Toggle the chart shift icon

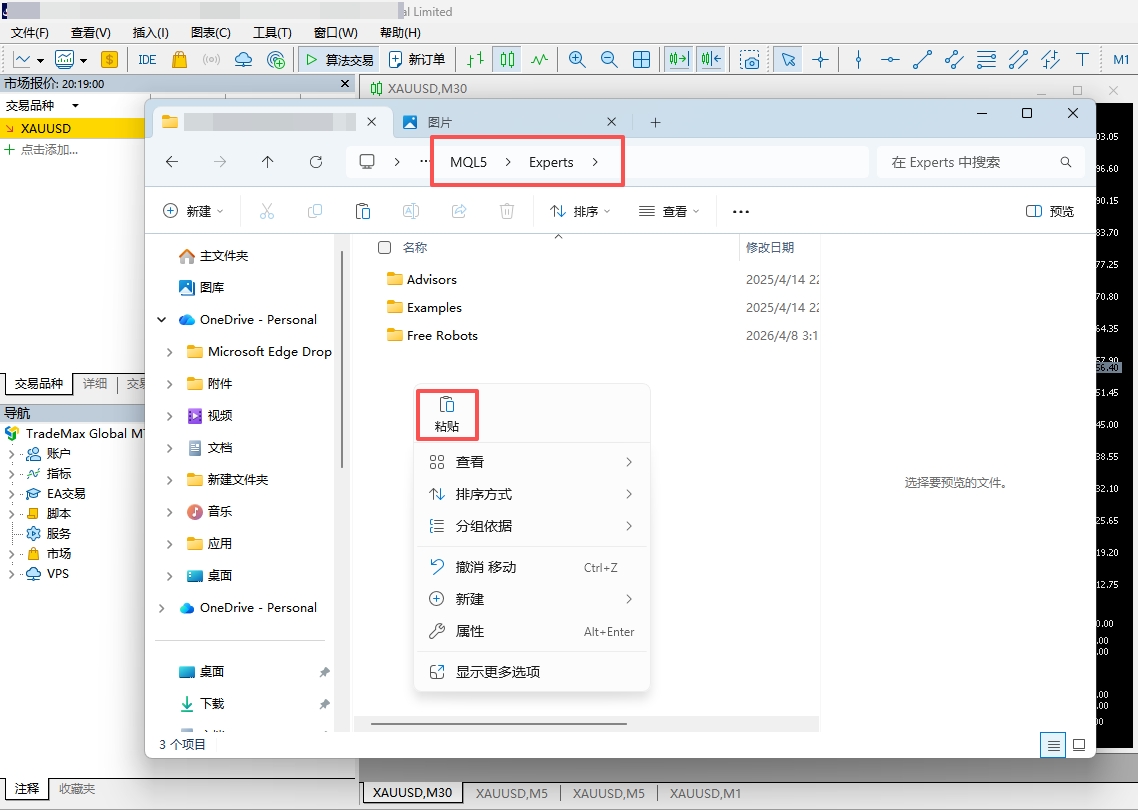(x=711, y=60)
